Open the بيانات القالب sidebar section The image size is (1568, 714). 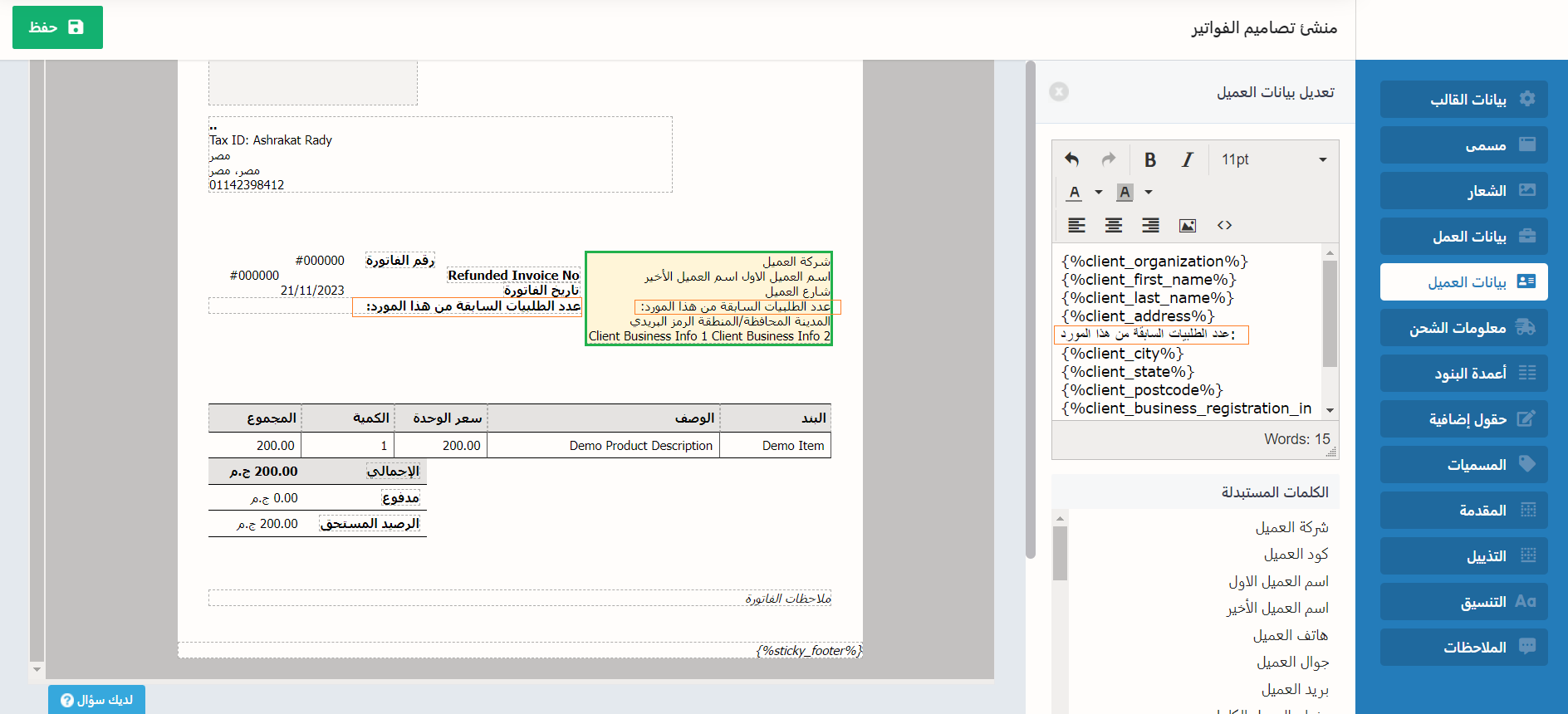(x=1463, y=99)
